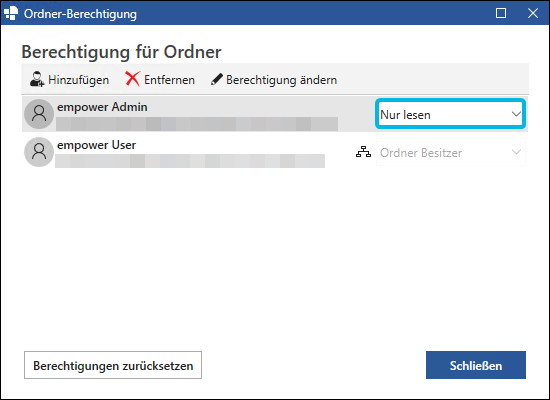Select the Berechtigung ändern text
Screen dimensions: 550x400
pos(281,80)
